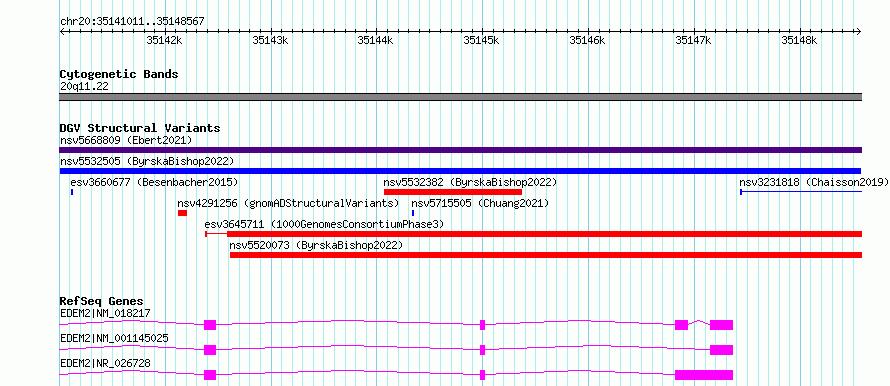This screenshot has width=890, height=386.
Task: Click the 35146k scale label
Action: pyautogui.click(x=587, y=40)
